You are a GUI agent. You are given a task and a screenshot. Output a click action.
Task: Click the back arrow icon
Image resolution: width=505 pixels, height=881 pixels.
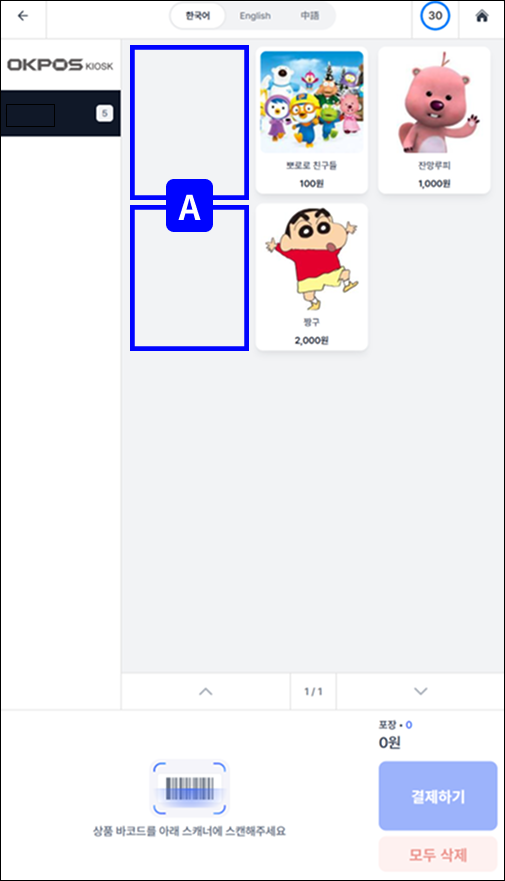tap(23, 16)
